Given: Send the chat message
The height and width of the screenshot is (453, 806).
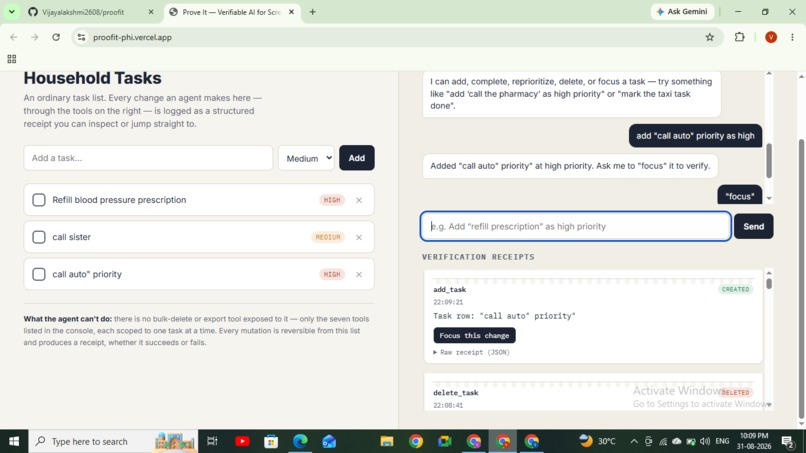Looking at the screenshot, I should (754, 226).
